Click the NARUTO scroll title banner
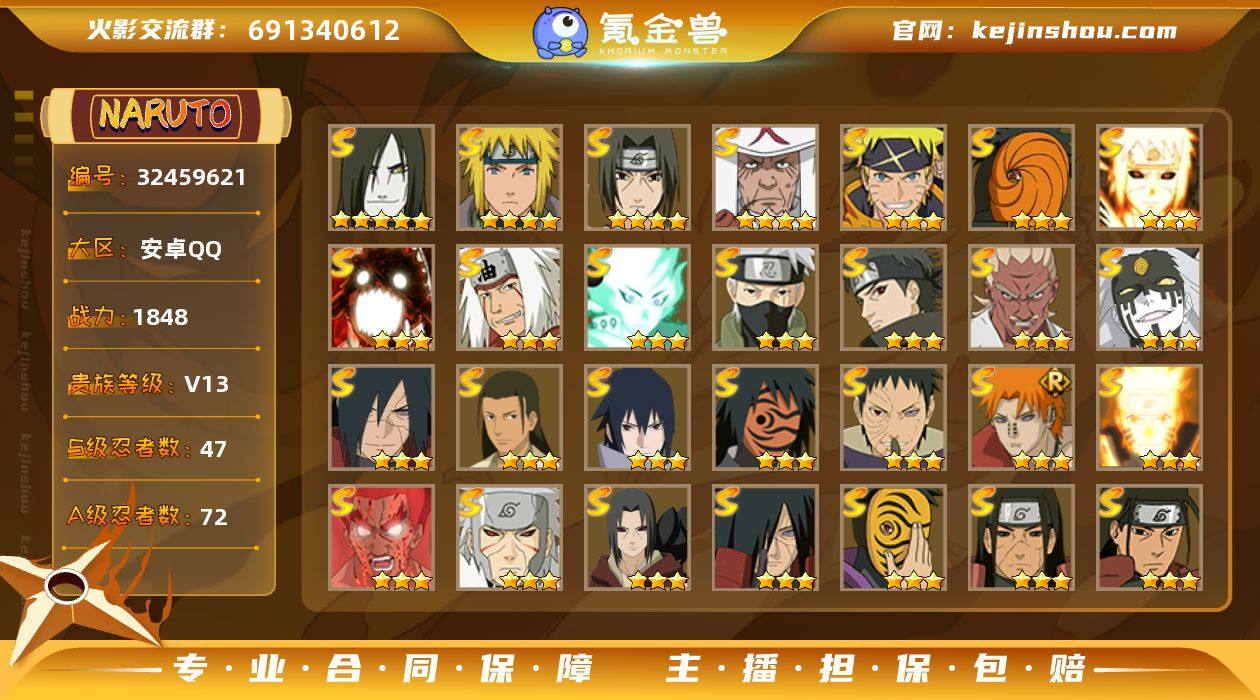1260x700 pixels. (x=165, y=115)
